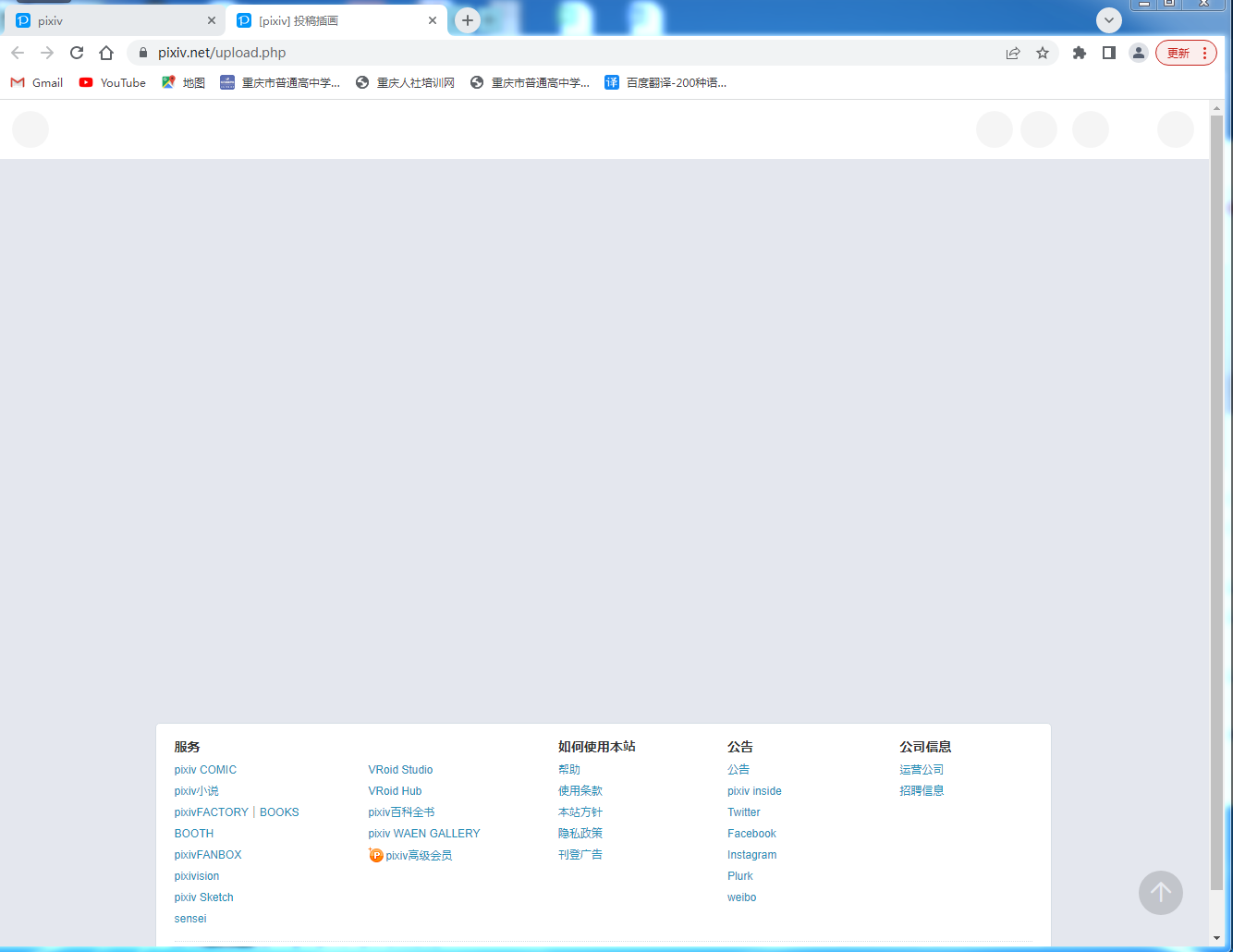Go to browser home page icon
This screenshot has width=1233, height=952.
pyautogui.click(x=106, y=53)
